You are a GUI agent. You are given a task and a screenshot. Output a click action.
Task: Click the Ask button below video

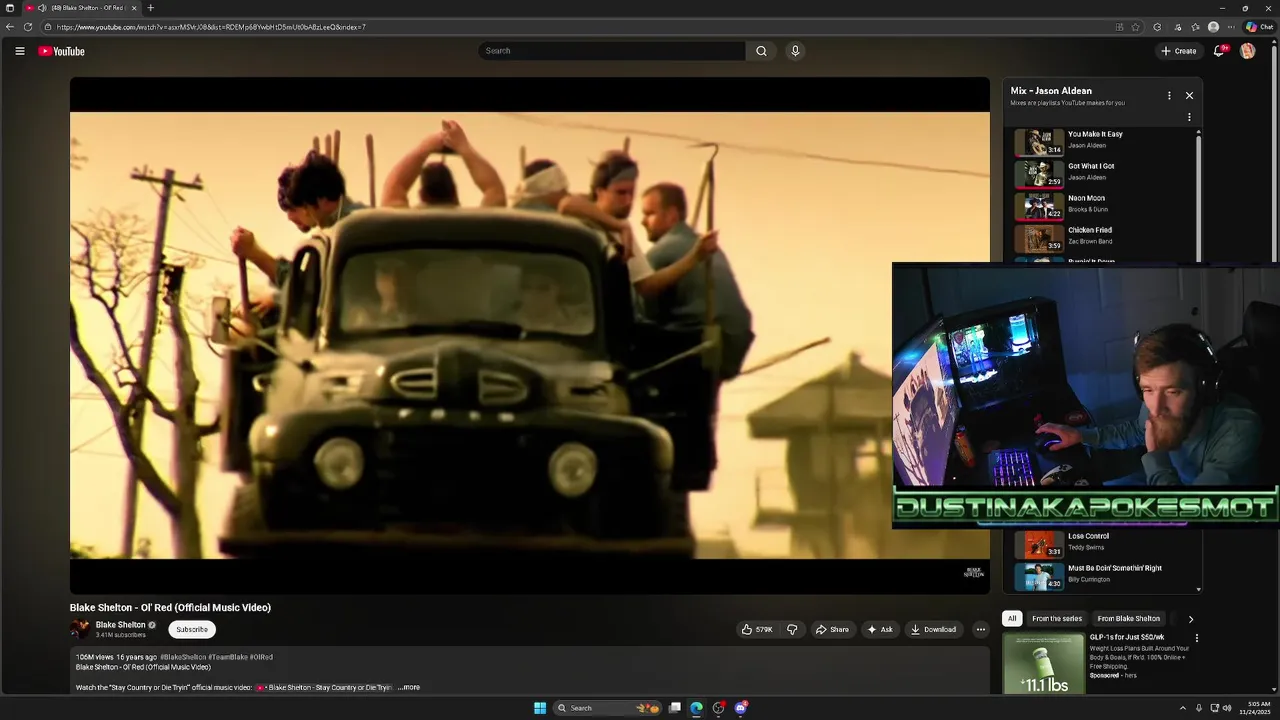click(880, 629)
